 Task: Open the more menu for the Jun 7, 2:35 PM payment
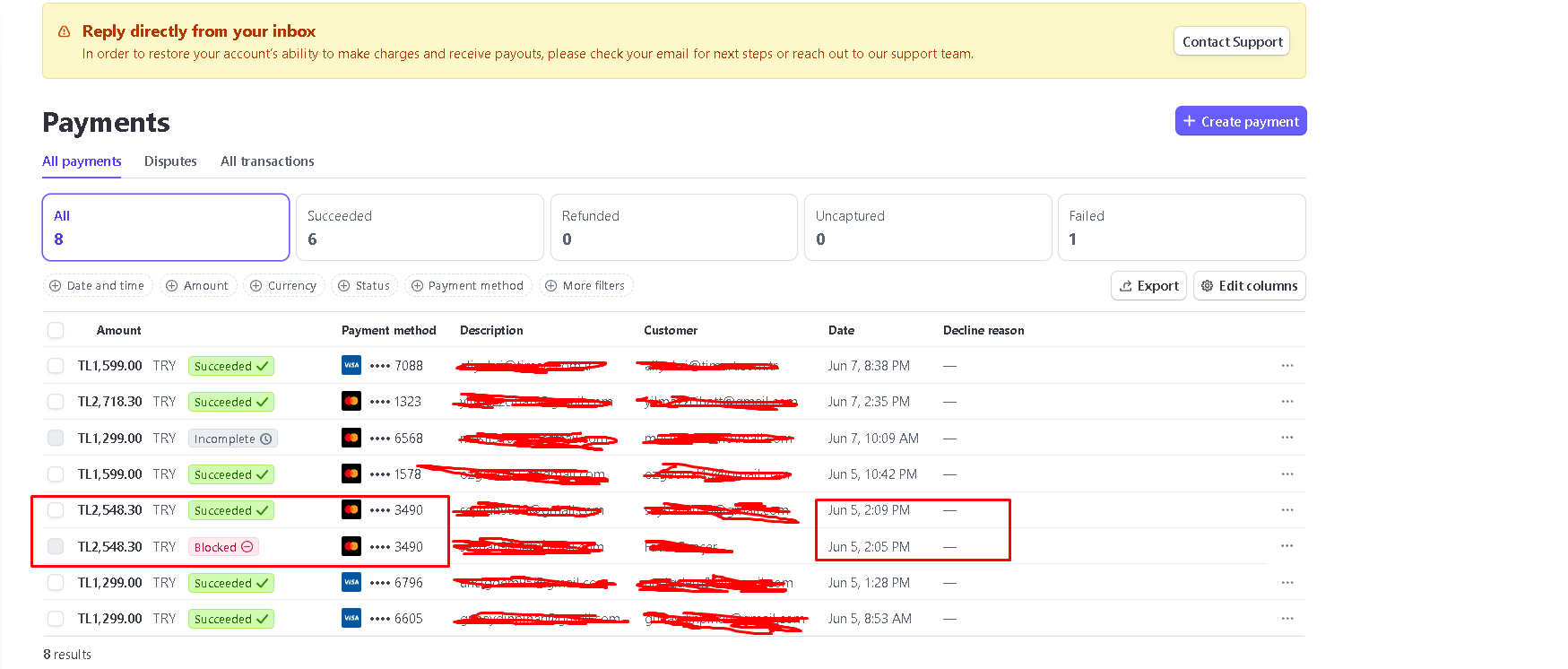(x=1287, y=401)
